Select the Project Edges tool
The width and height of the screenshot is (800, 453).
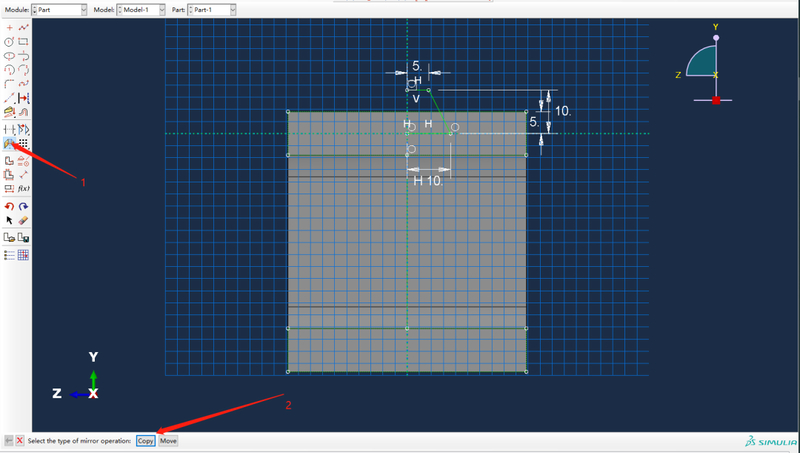(9, 112)
